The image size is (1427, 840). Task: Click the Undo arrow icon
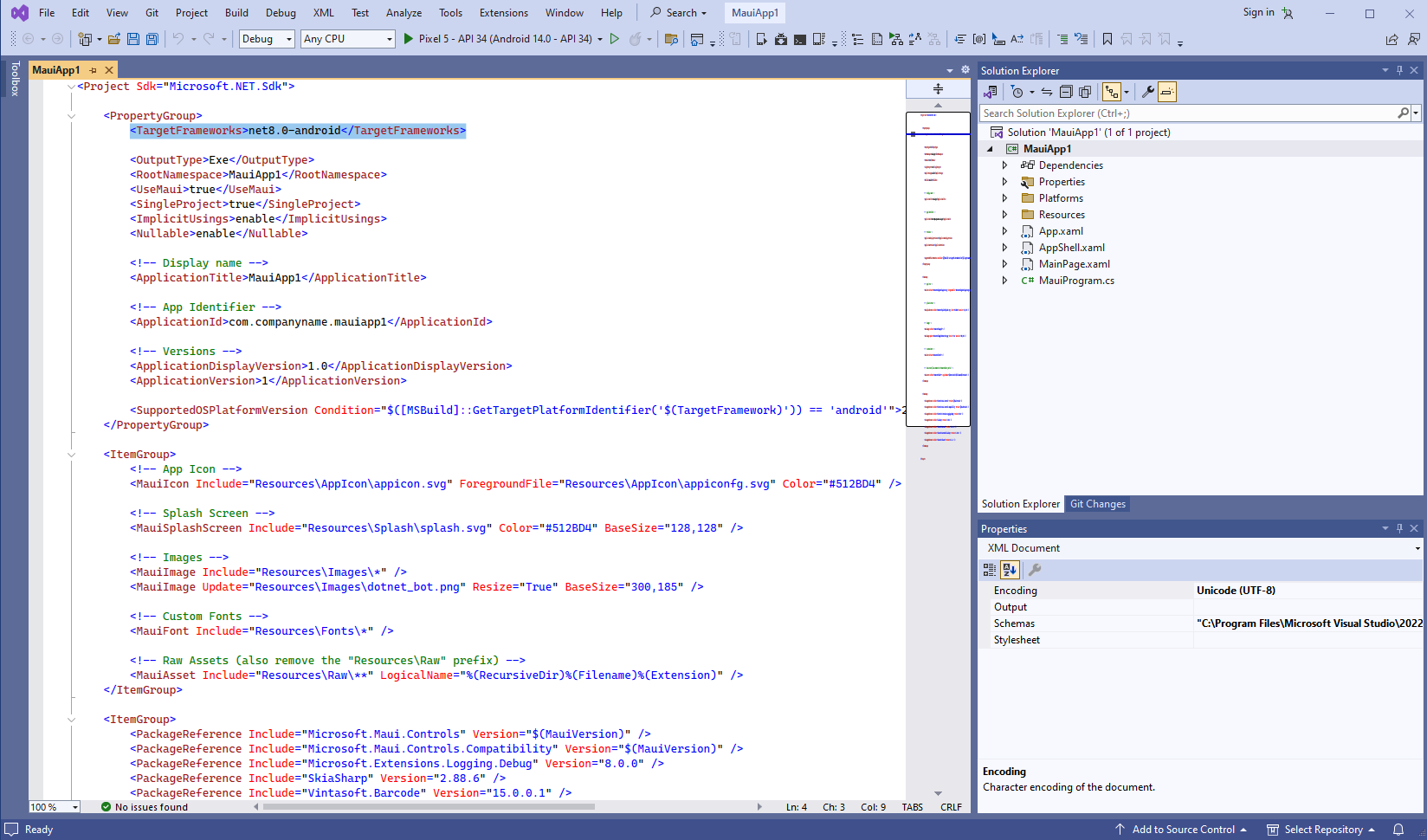pos(178,39)
